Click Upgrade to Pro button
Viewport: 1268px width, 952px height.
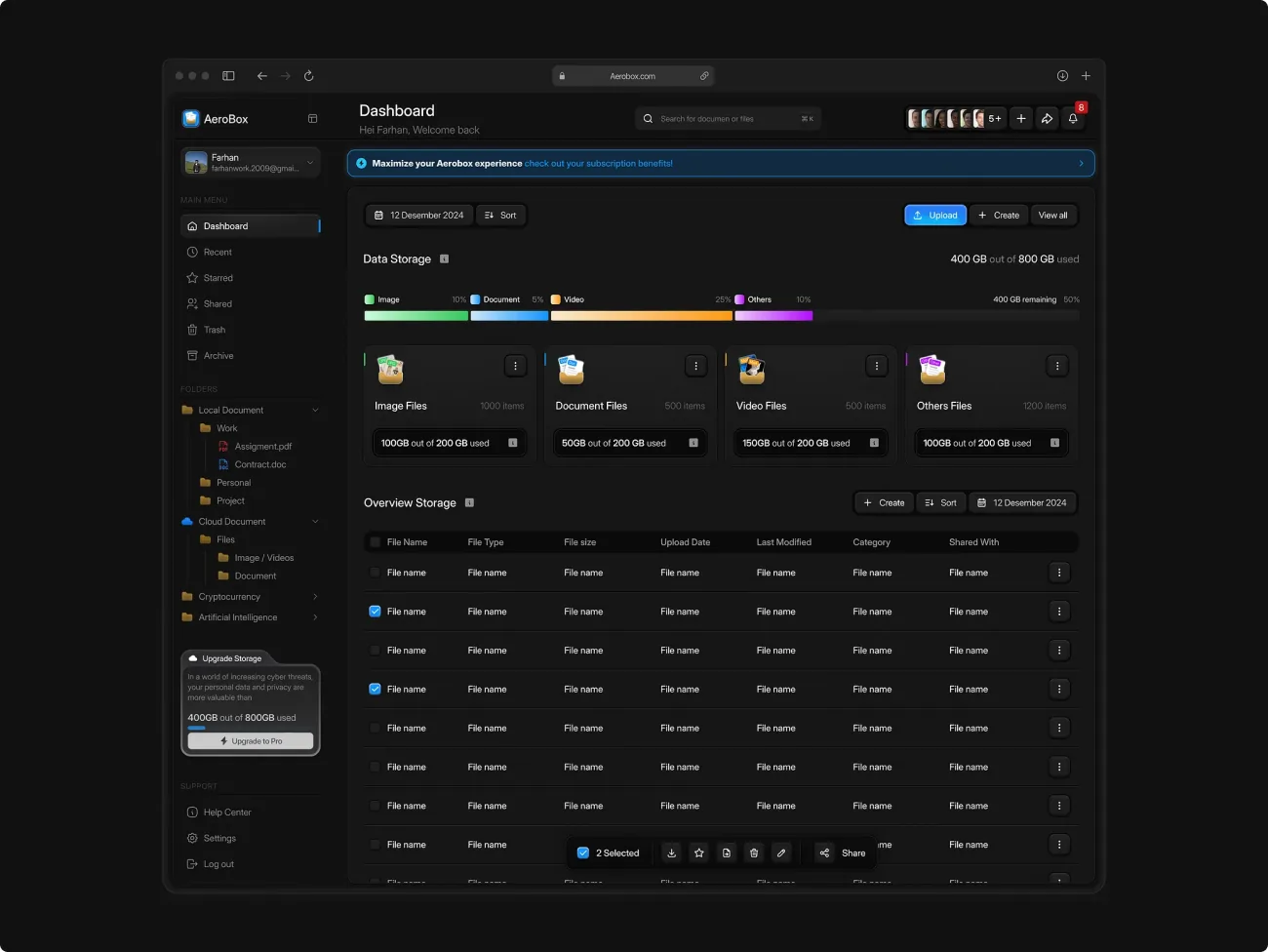point(251,741)
